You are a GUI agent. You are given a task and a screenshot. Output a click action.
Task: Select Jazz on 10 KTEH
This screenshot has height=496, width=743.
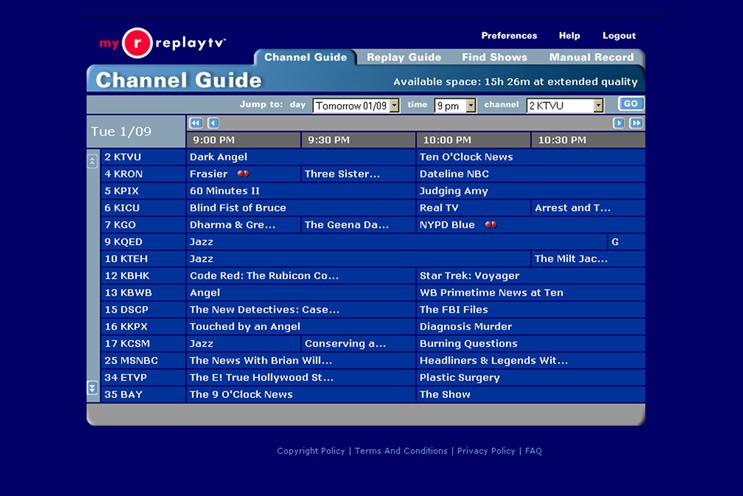tap(358, 259)
